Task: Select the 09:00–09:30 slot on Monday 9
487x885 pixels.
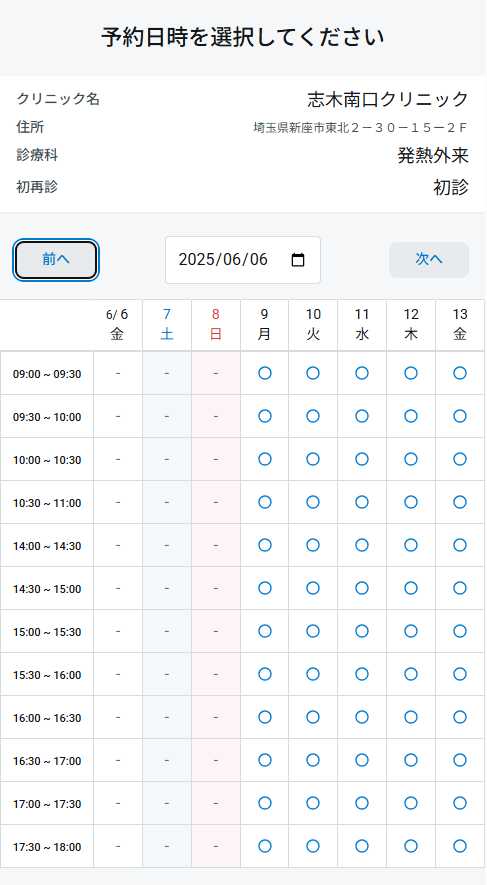Action: (x=265, y=373)
